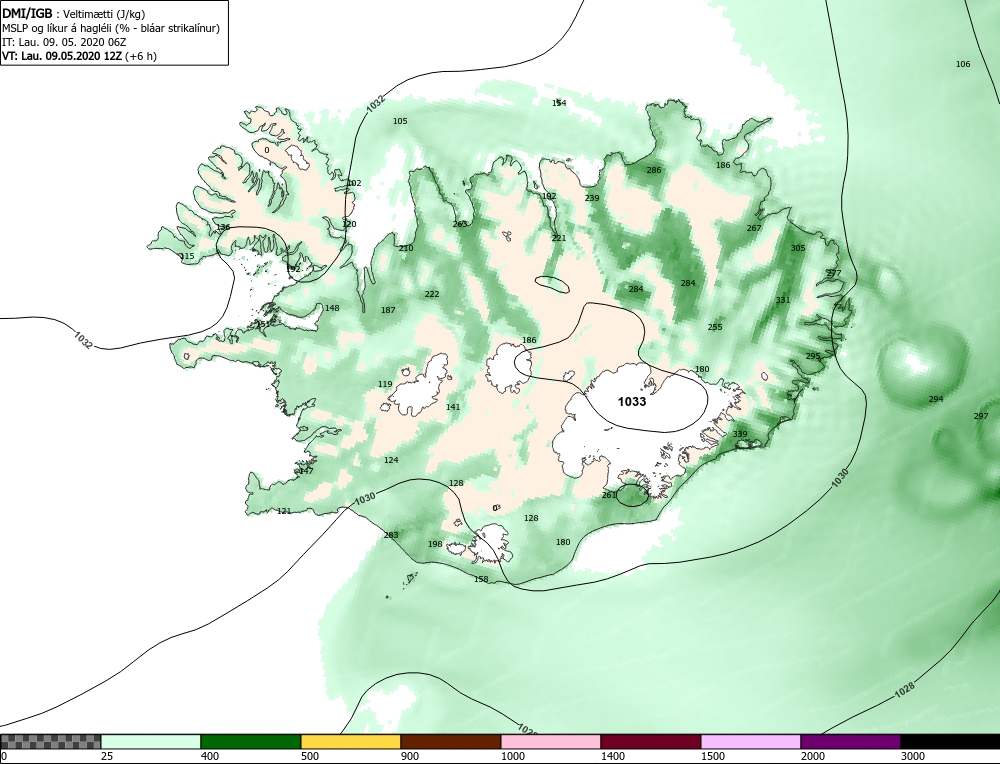
Task: Click the 120 map value
Action: pyautogui.click(x=349, y=224)
